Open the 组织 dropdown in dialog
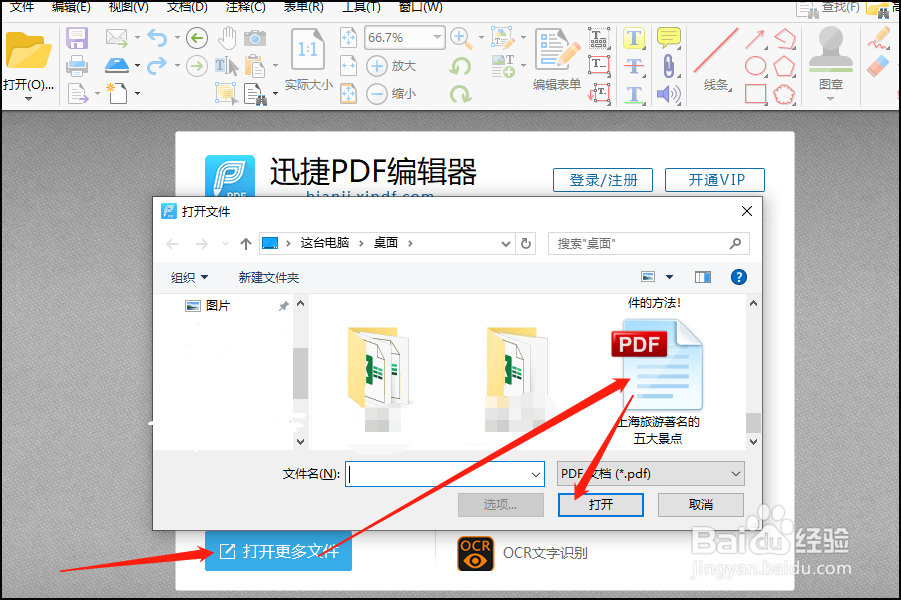Viewport: 901px width, 600px height. pyautogui.click(x=189, y=278)
